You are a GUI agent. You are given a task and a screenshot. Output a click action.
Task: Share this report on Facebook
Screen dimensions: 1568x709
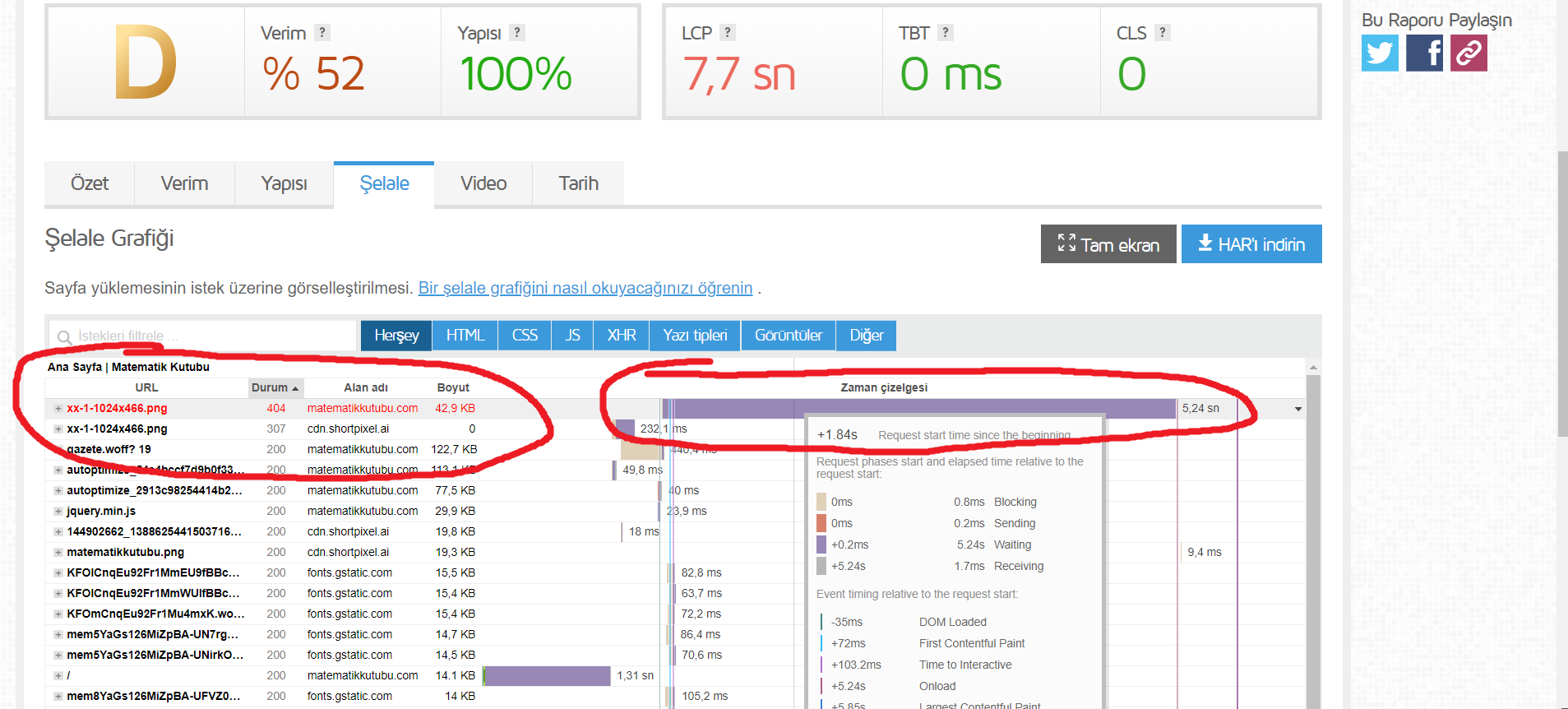1424,53
